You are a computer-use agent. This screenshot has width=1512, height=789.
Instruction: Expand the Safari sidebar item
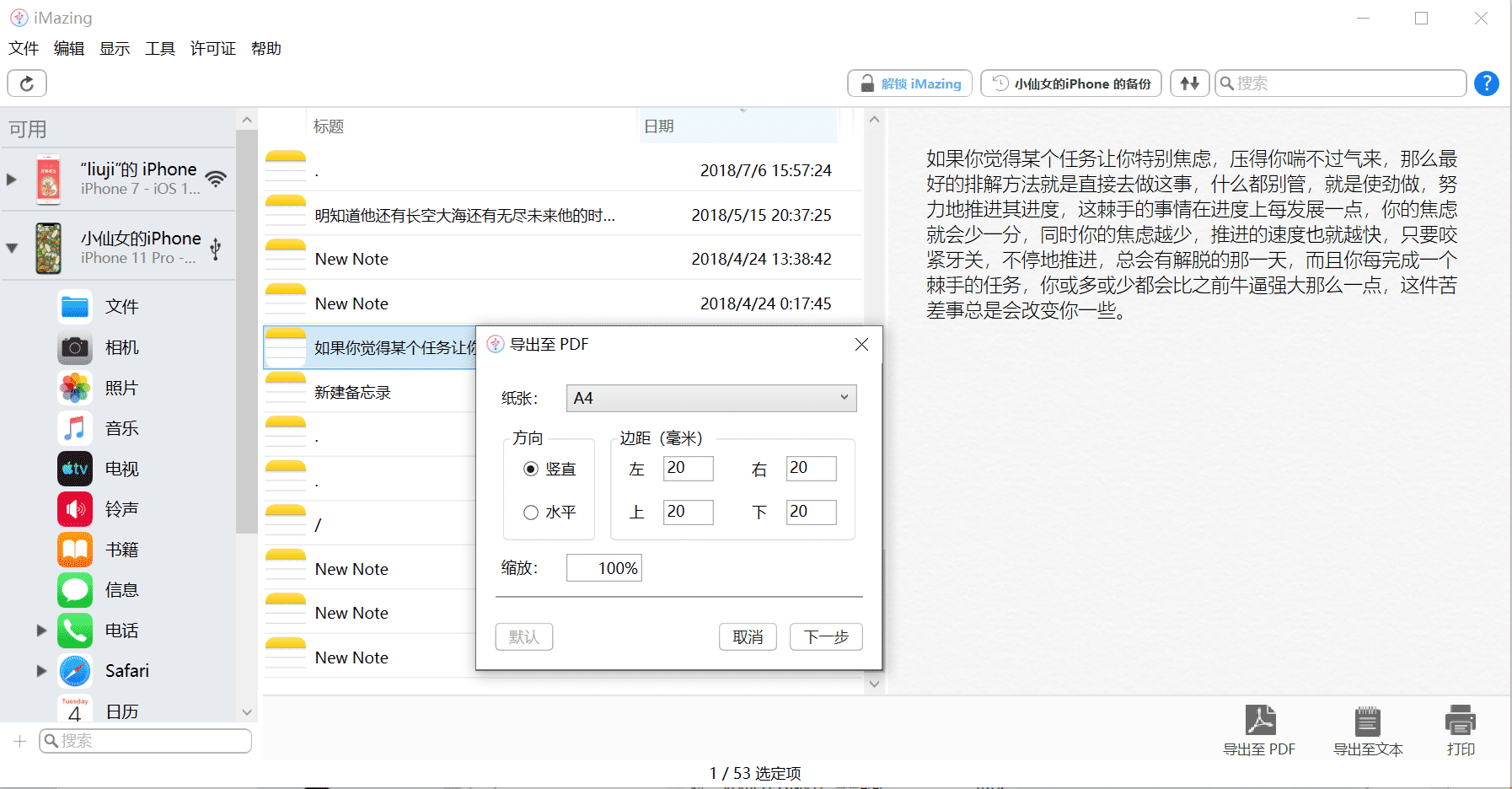point(40,670)
